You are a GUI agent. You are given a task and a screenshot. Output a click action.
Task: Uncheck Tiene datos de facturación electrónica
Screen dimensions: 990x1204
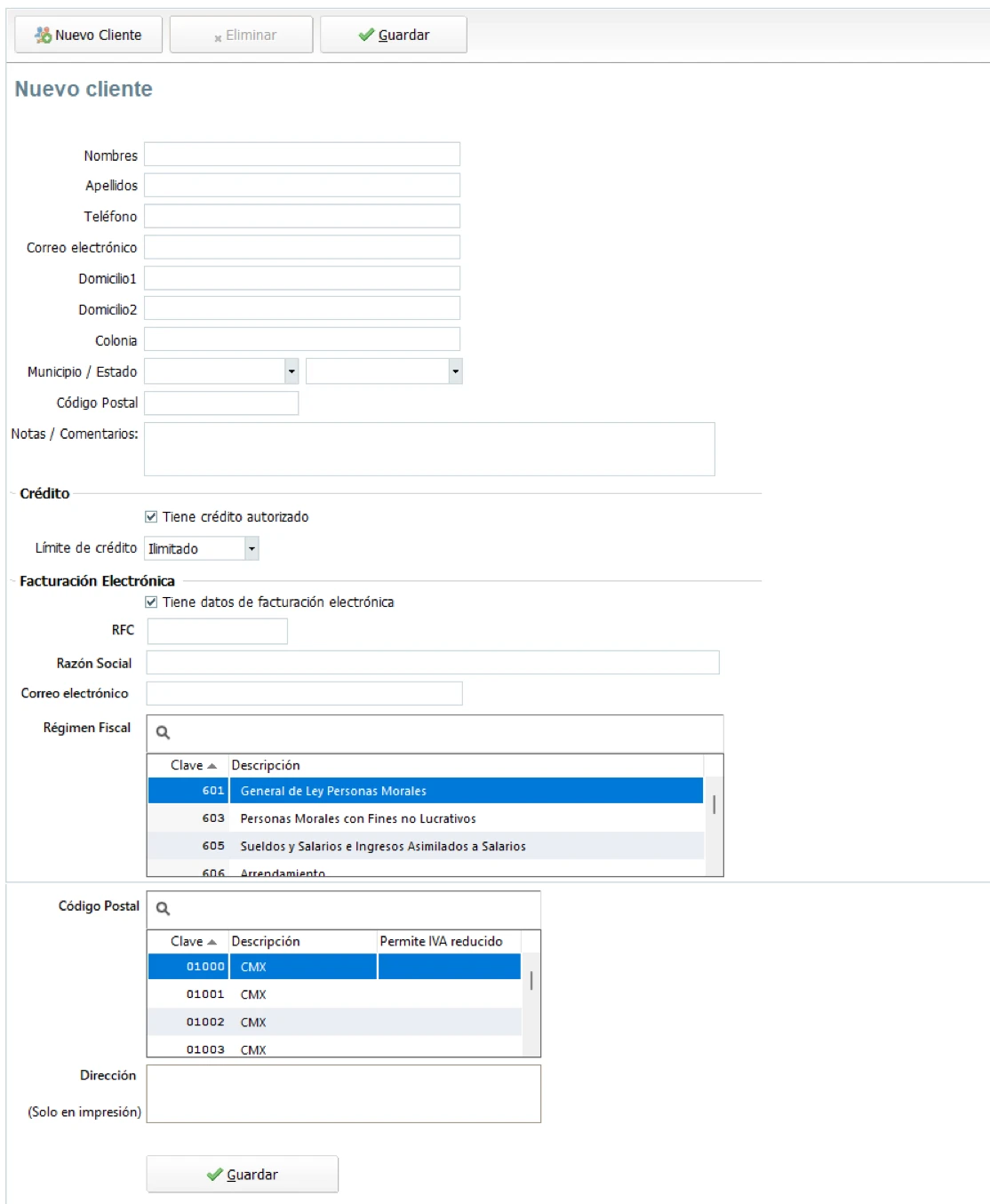[151, 602]
